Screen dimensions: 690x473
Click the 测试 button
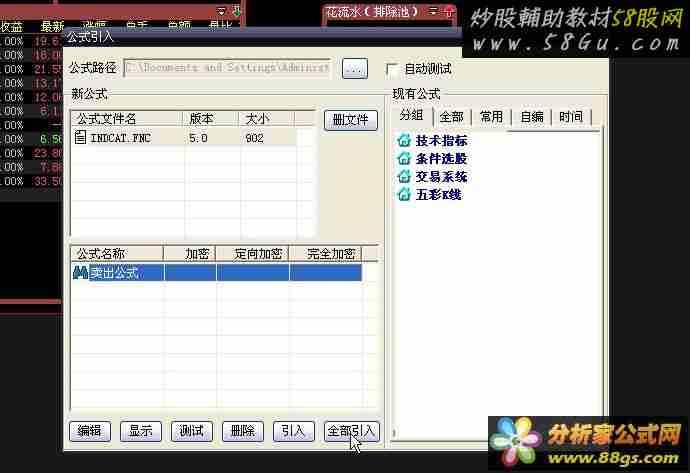coord(191,431)
